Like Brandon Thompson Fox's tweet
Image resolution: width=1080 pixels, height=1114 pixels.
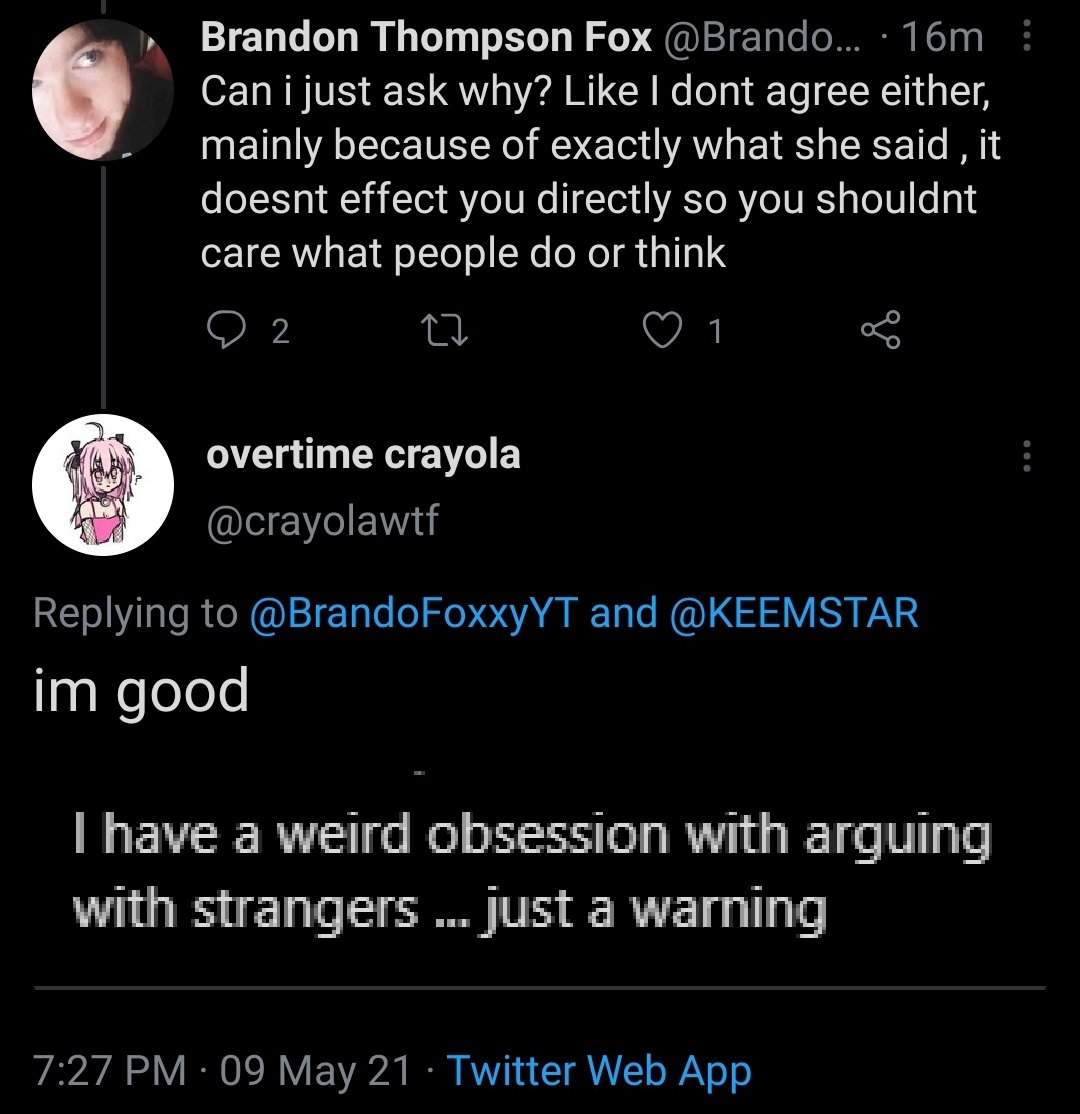pyautogui.click(x=659, y=331)
